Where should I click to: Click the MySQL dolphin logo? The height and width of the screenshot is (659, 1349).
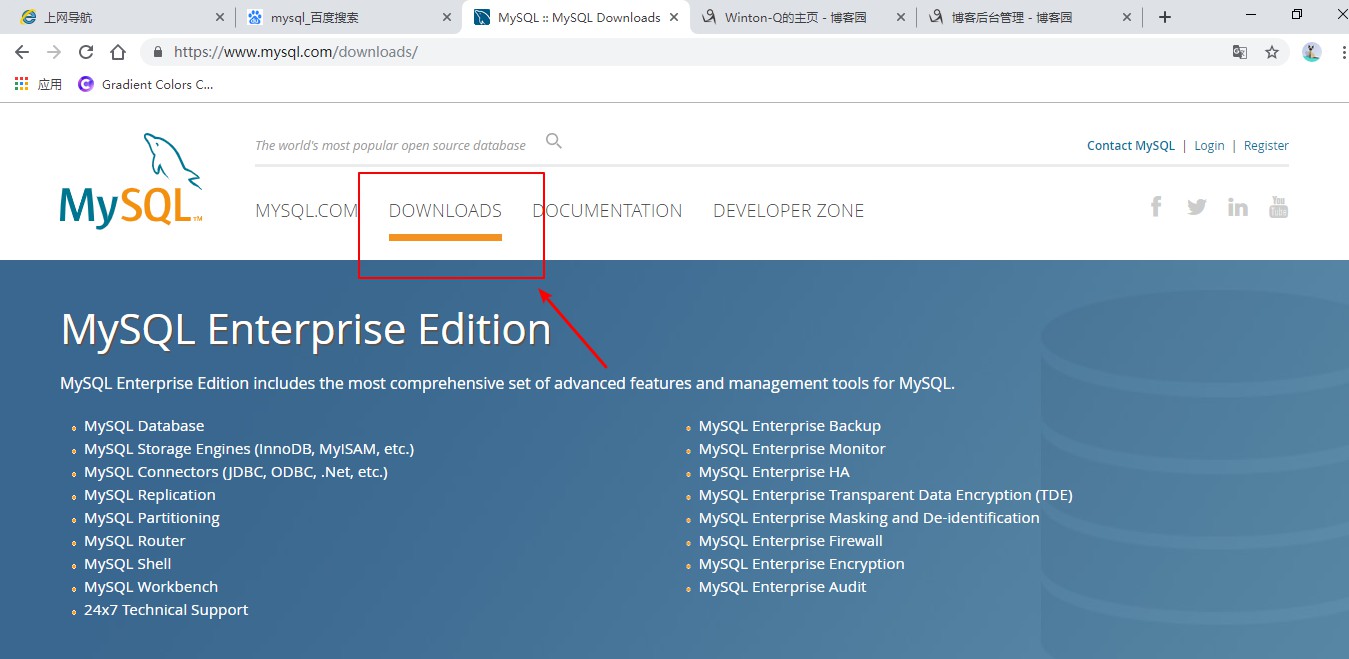130,178
